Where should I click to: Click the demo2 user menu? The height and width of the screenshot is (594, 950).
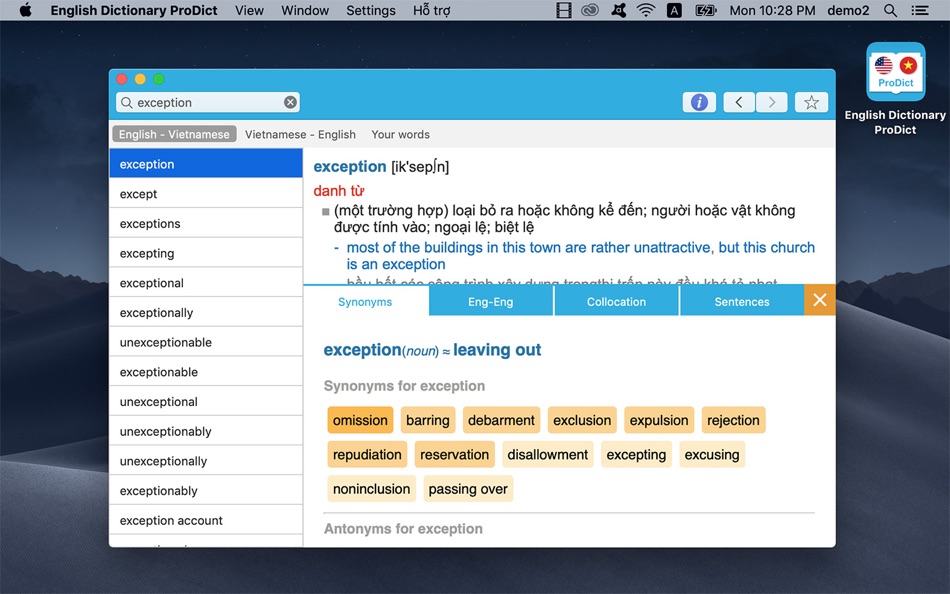click(x=848, y=10)
